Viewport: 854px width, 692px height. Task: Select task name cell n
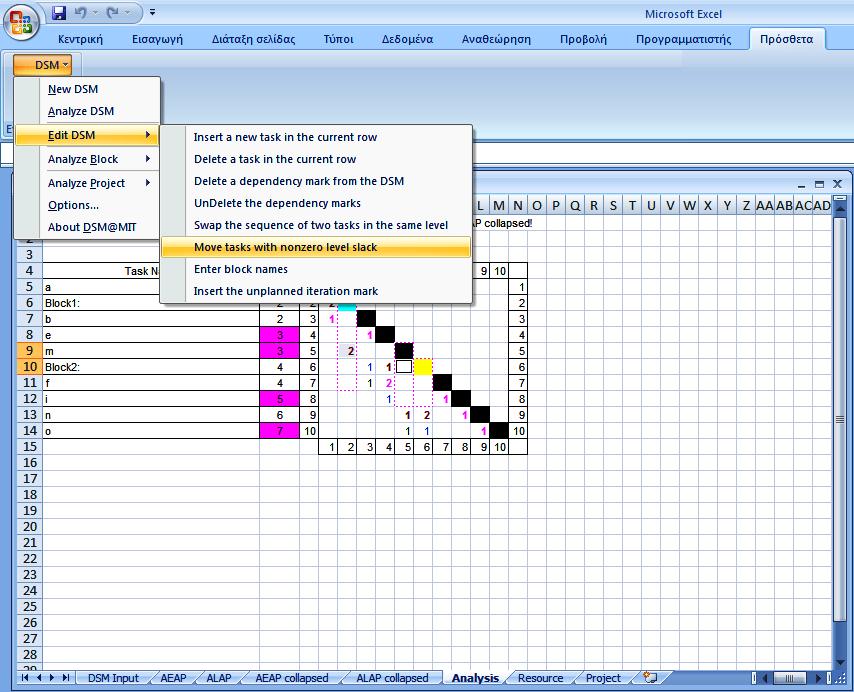point(151,415)
